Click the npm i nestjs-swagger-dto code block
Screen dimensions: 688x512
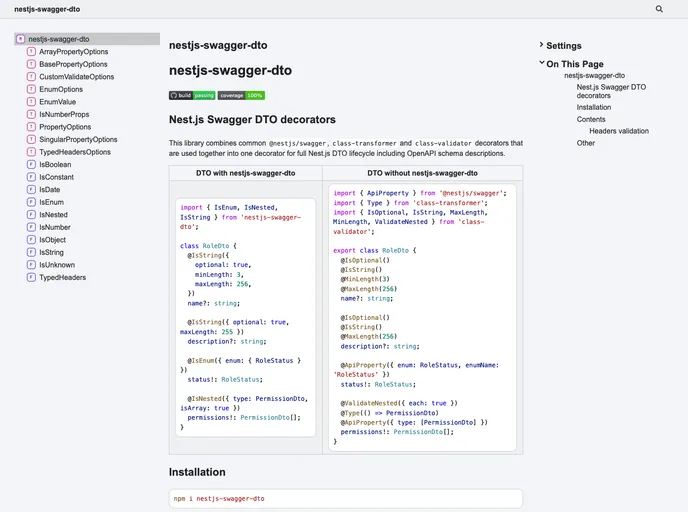[x=346, y=499]
